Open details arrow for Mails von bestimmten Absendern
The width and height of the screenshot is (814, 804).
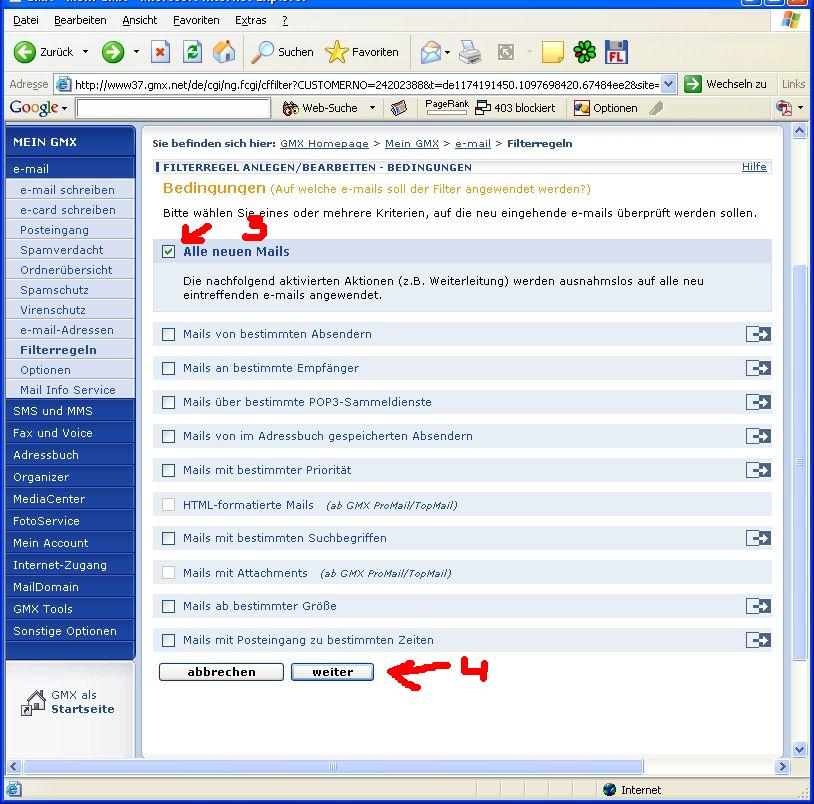point(758,334)
